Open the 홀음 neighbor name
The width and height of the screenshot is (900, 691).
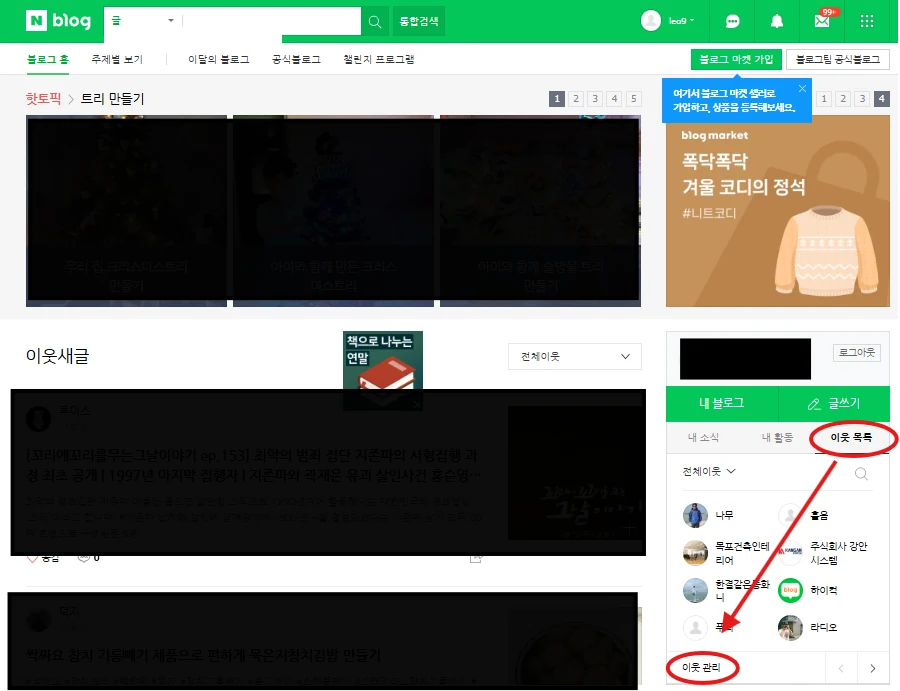pos(819,515)
